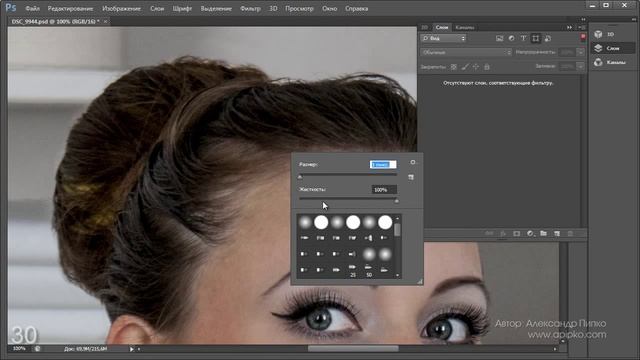This screenshot has width=640, height=360.
Task: Open the layer opacity dropdown arrow
Action: point(580,52)
